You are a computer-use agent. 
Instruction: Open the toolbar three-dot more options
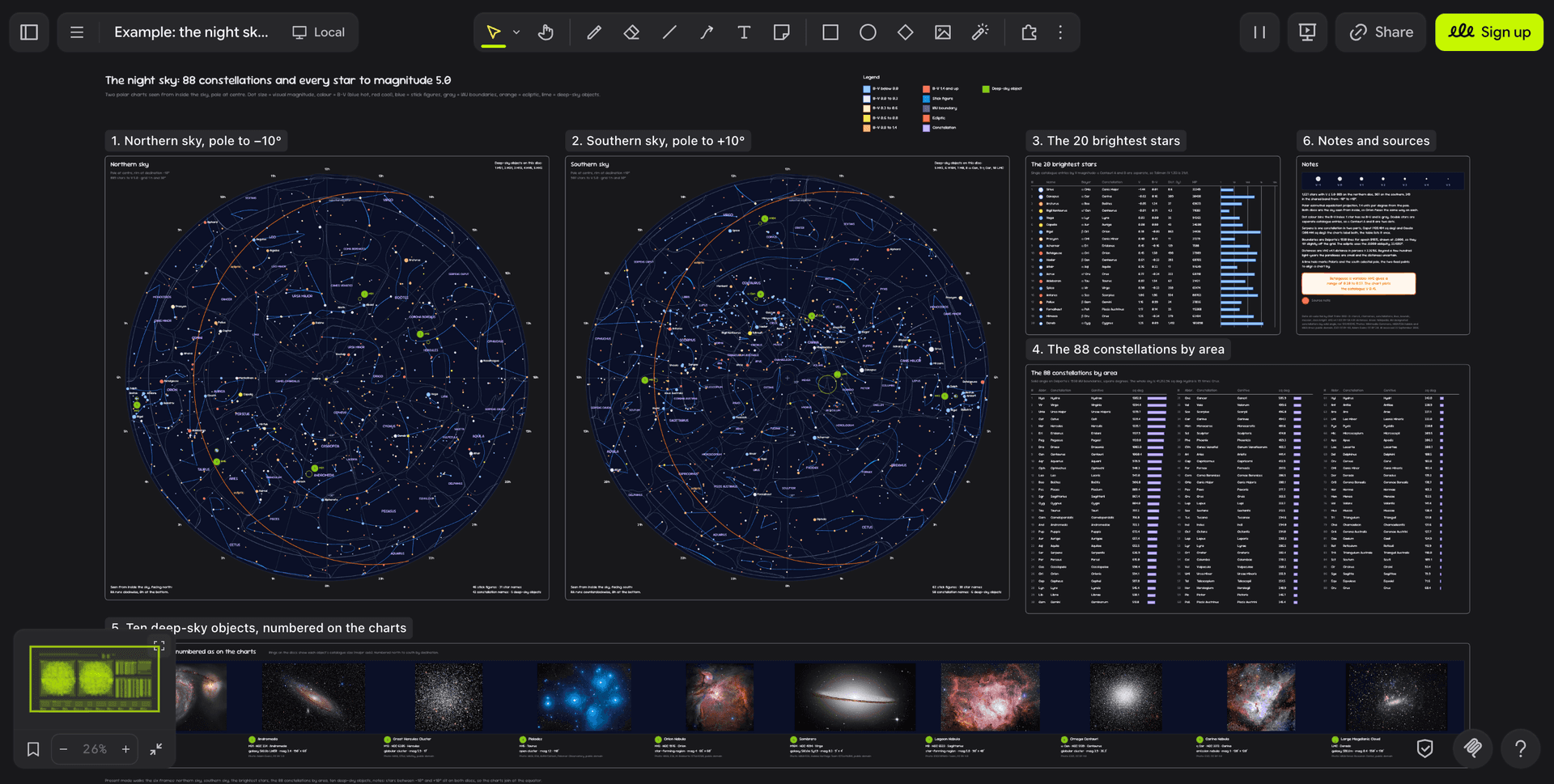point(1060,32)
